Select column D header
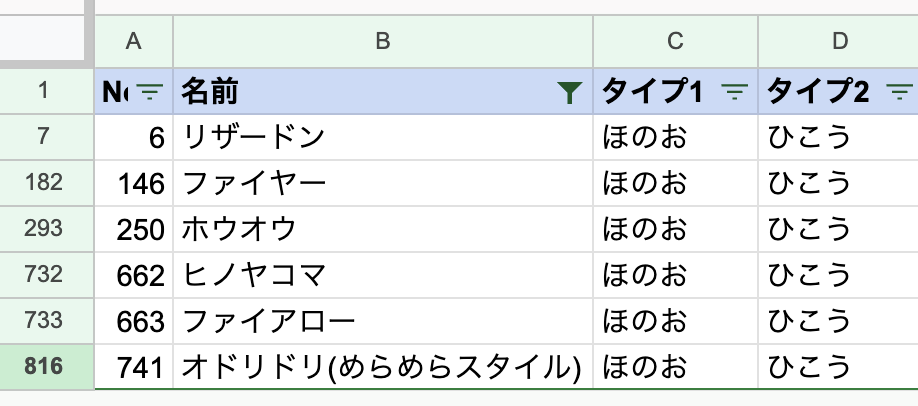918x406 pixels. [838, 42]
